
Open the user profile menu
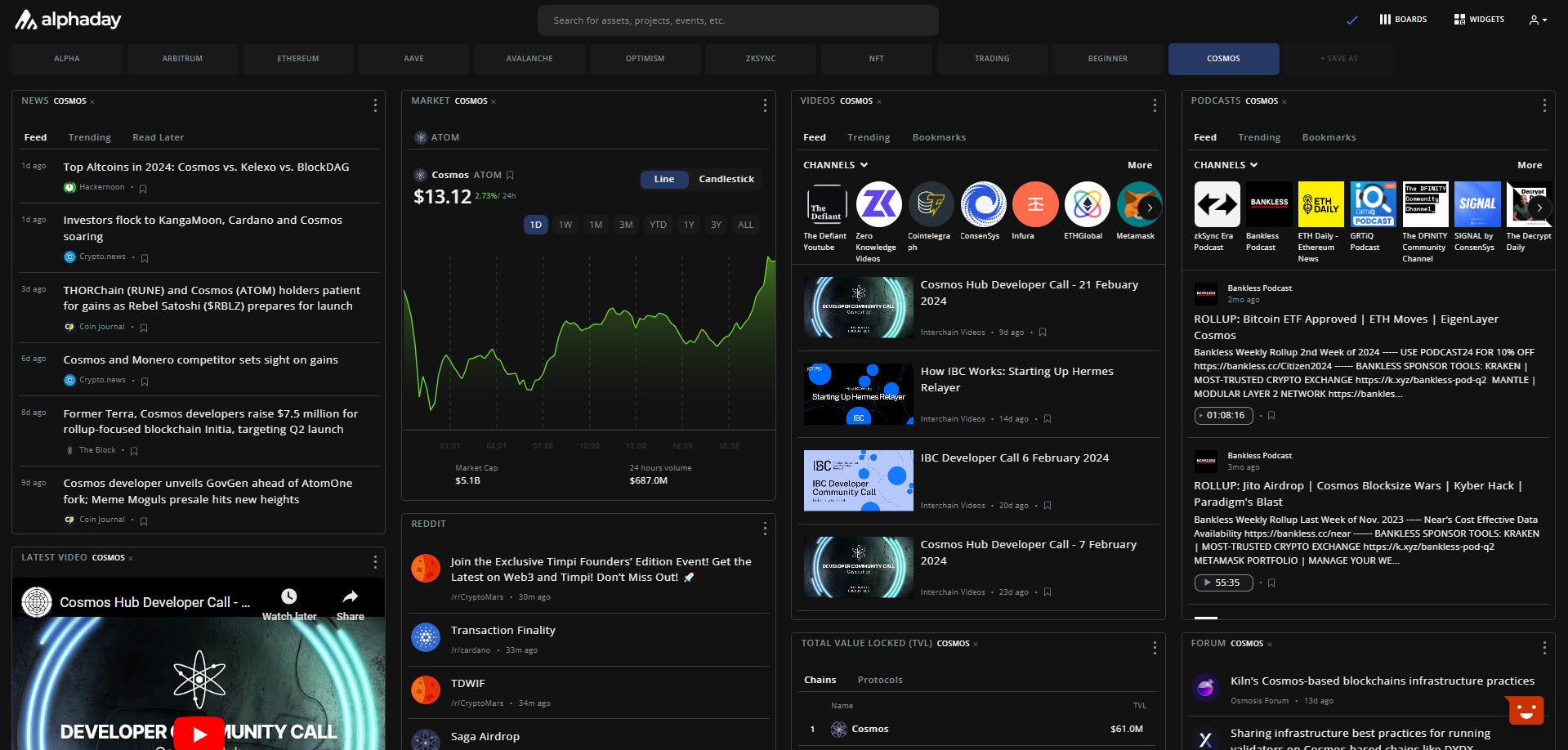pyautogui.click(x=1538, y=20)
